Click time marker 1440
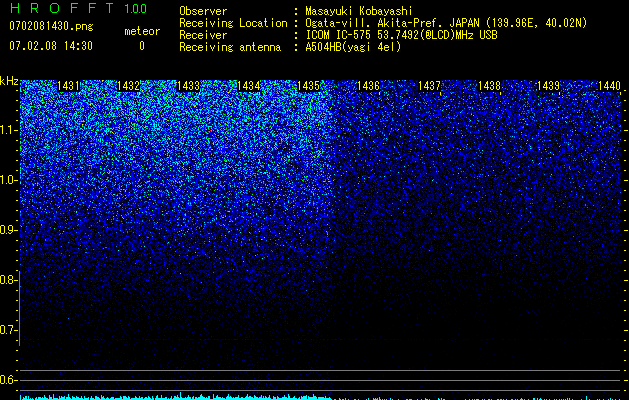This screenshot has height=400, width=629. (x=609, y=86)
